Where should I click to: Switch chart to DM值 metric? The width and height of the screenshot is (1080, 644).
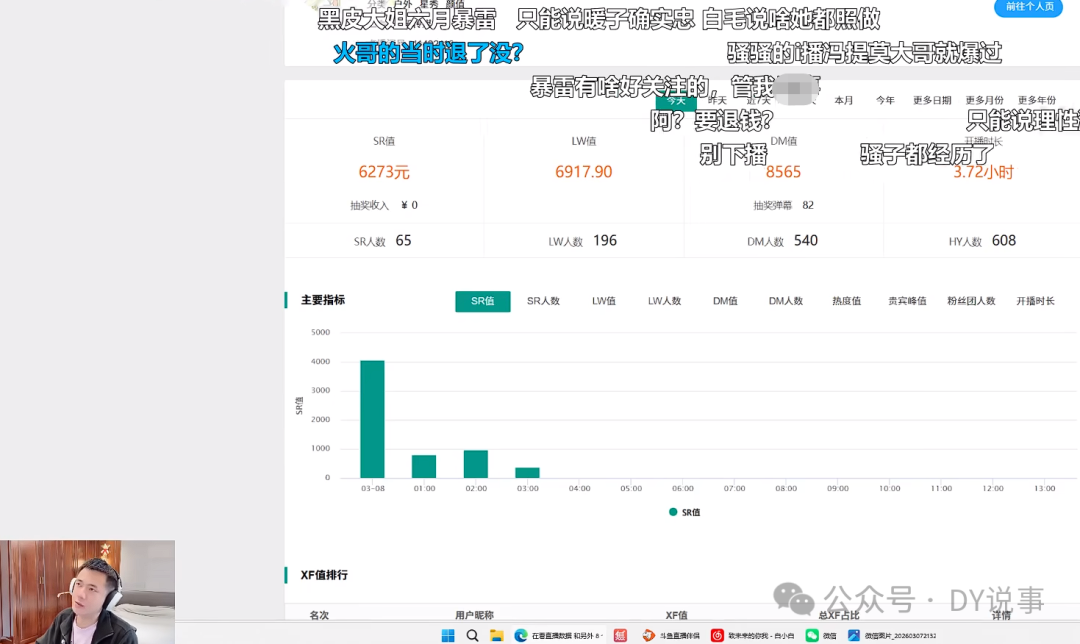725,301
